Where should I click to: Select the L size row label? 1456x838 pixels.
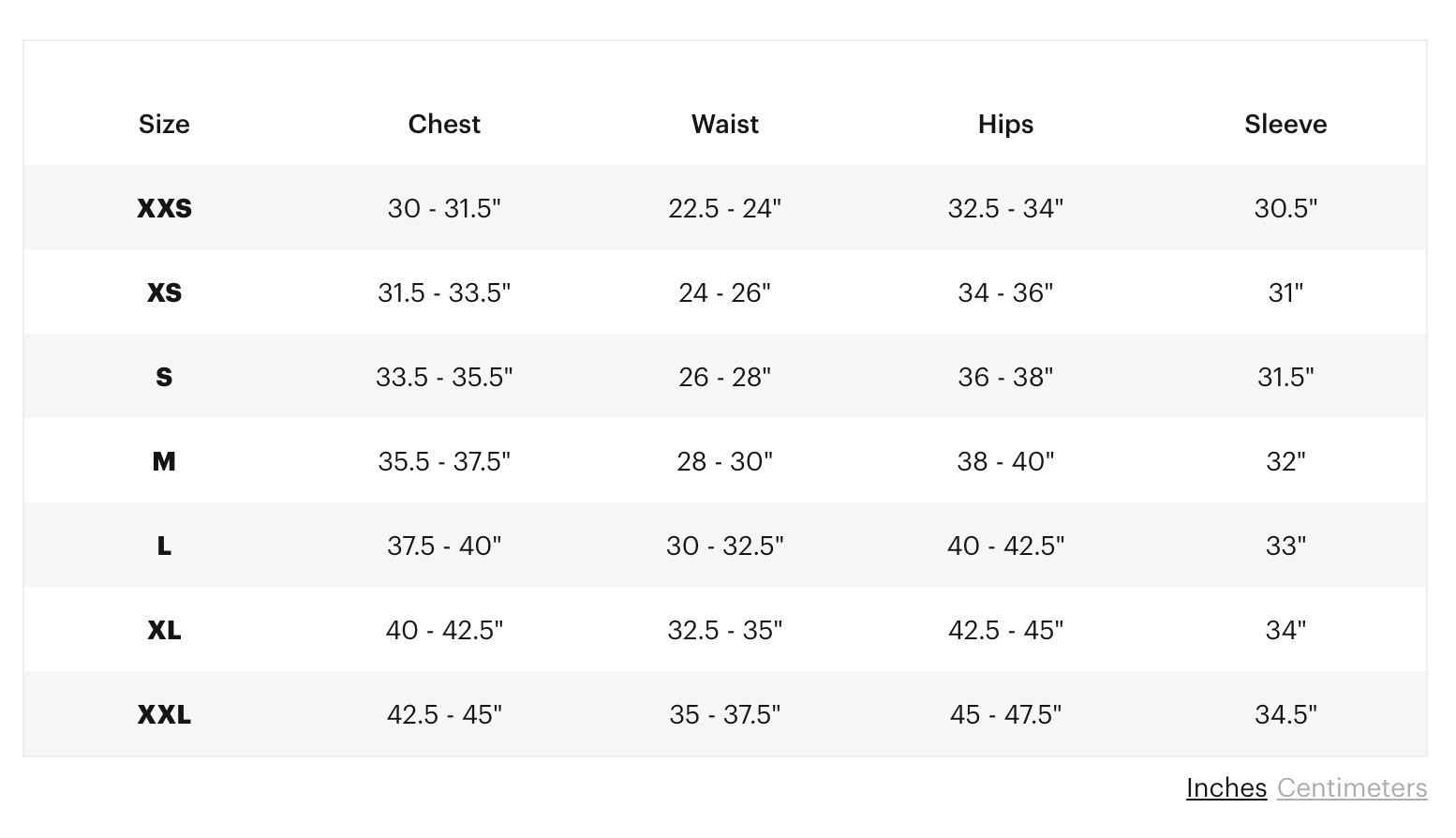coord(164,546)
